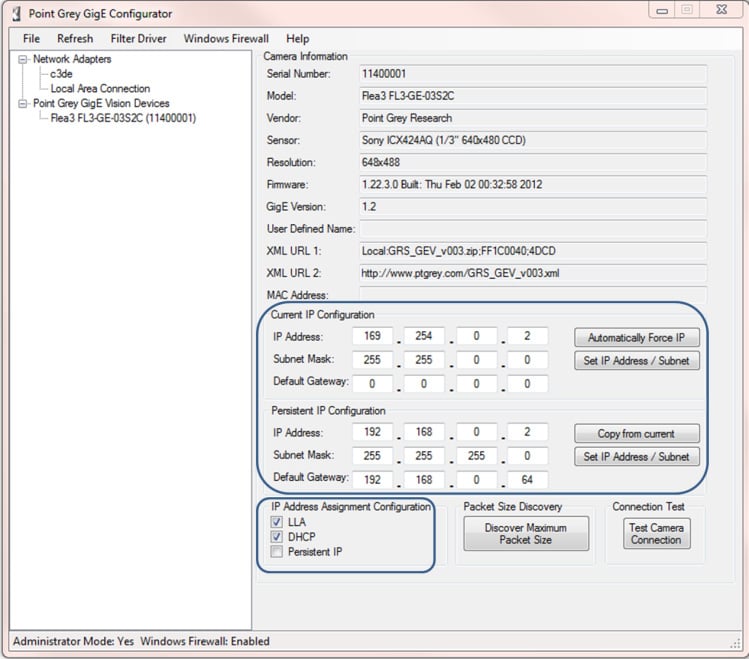The height and width of the screenshot is (659, 749).
Task: Click the empty MAC Address field
Action: coord(533,295)
